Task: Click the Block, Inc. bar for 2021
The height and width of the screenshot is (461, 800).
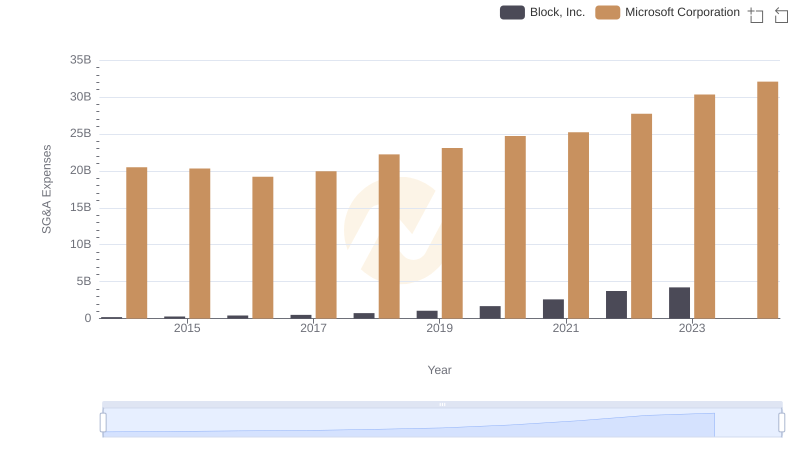Action: [x=554, y=309]
